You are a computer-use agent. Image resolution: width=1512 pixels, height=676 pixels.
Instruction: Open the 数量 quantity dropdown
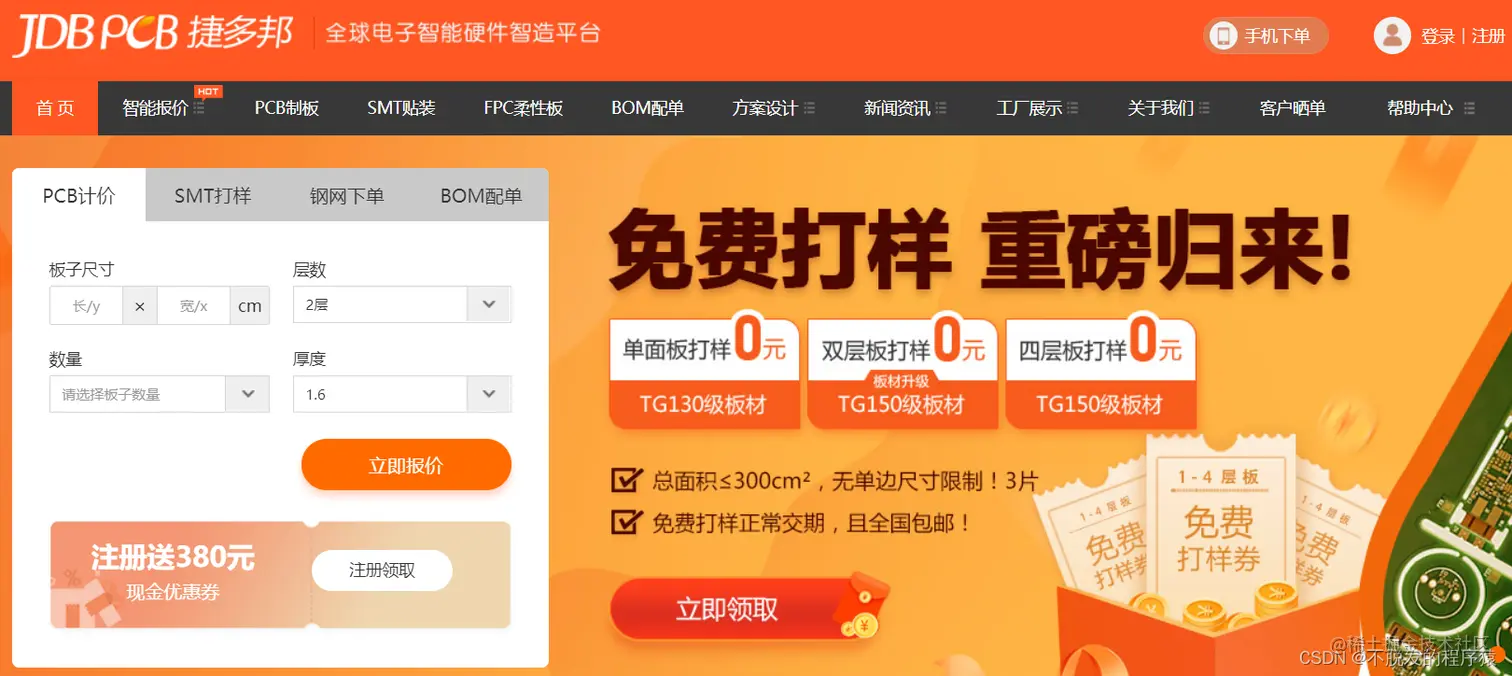(159, 394)
